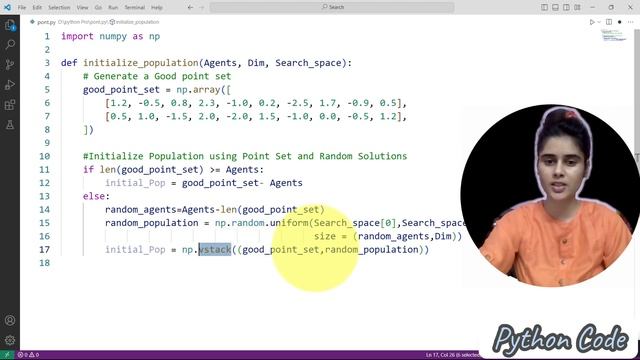The image size is (640, 360).
Task: Open the Go menu
Action: tap(98, 7)
